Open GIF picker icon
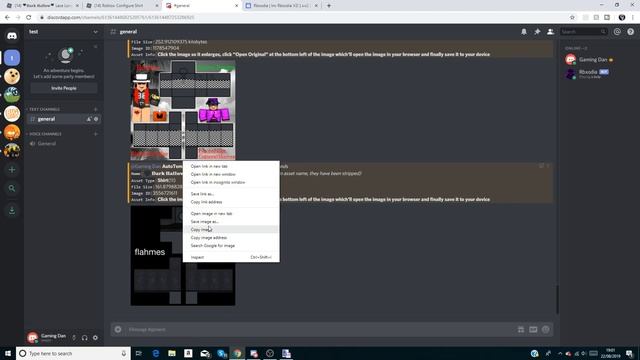Image resolution: width=640 pixels, height=360 pixels. [533, 329]
